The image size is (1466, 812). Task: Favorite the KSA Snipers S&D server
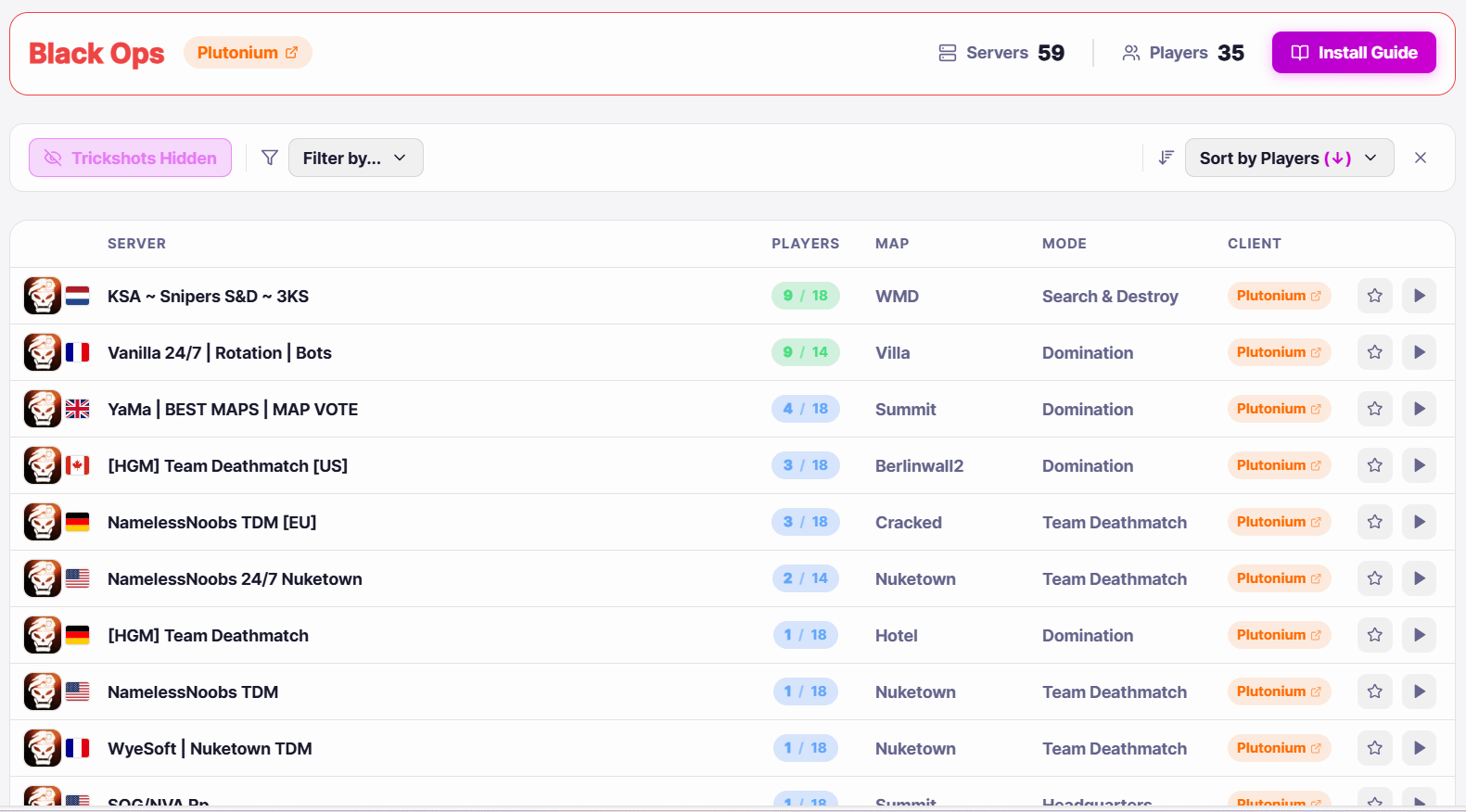(x=1374, y=296)
